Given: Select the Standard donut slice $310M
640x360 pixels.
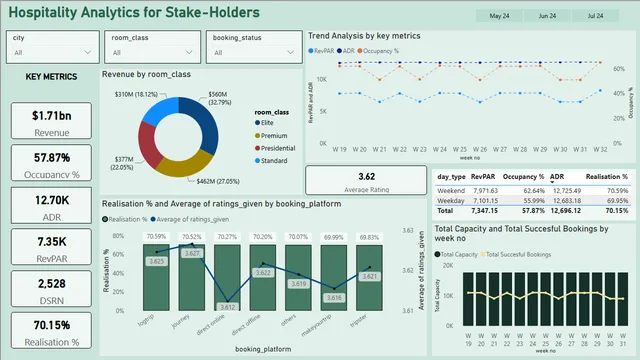Looking at the screenshot, I should (x=161, y=110).
